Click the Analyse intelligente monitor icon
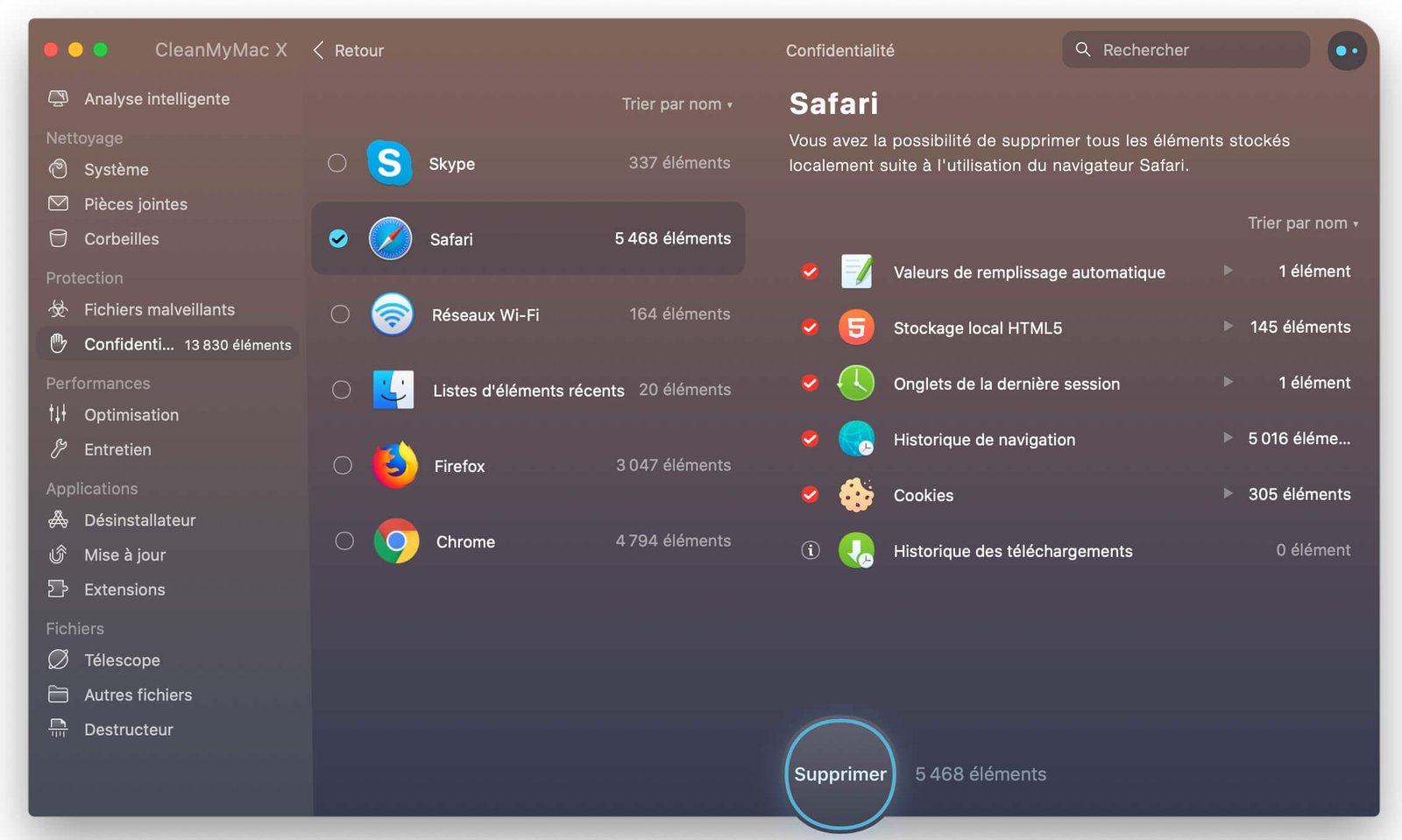The height and width of the screenshot is (840, 1402). point(58,99)
